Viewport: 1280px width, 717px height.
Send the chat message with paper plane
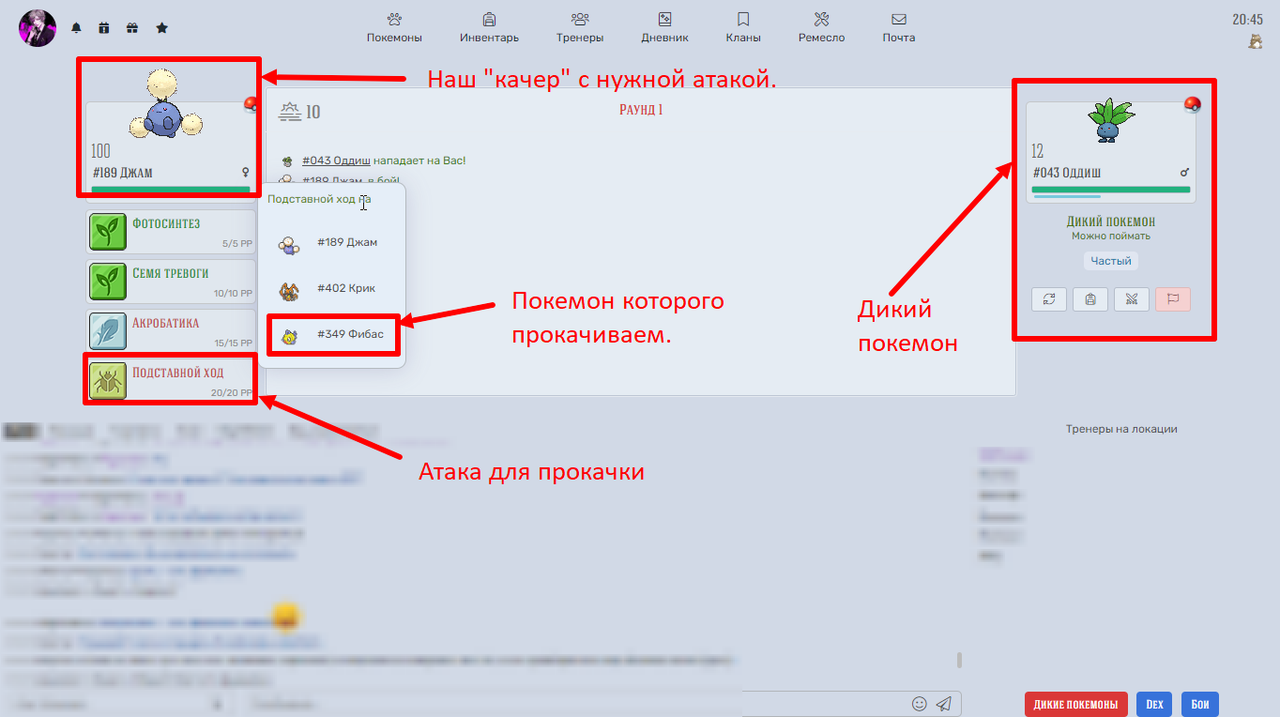pos(944,704)
